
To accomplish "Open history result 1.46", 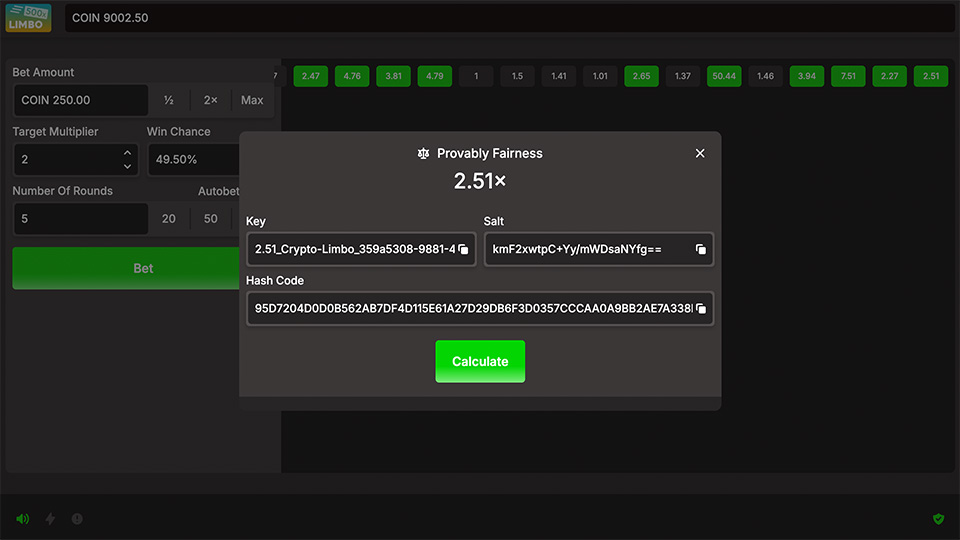I will [765, 76].
